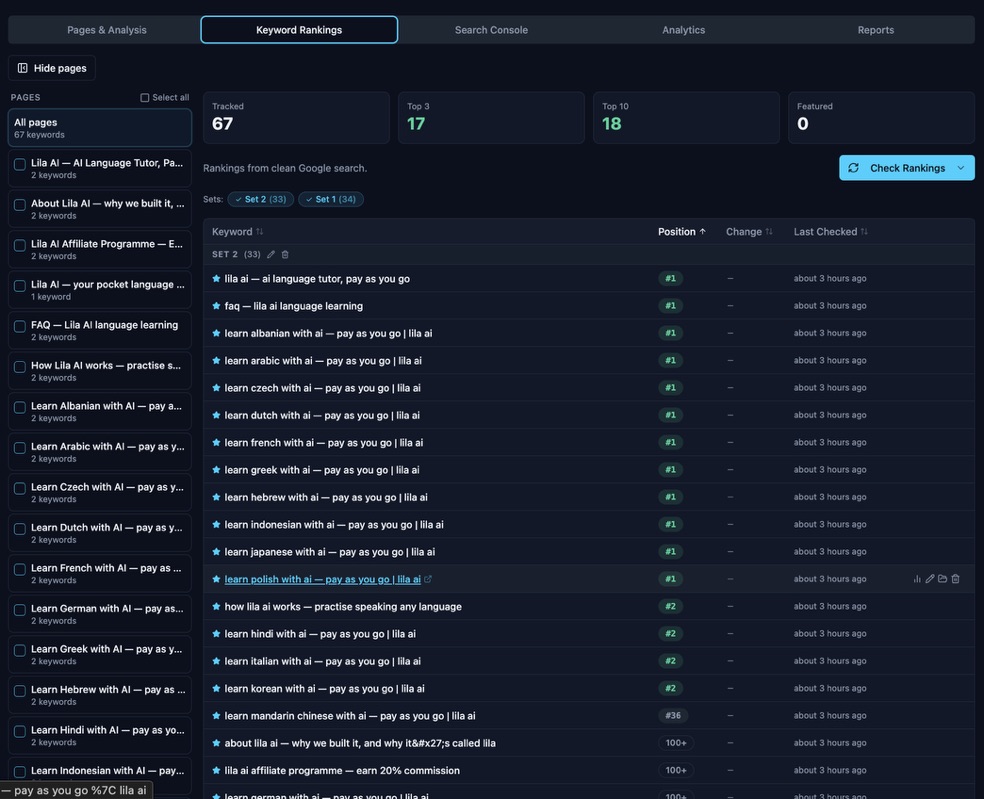Click star icon for learn hebrew keyword

(216, 497)
